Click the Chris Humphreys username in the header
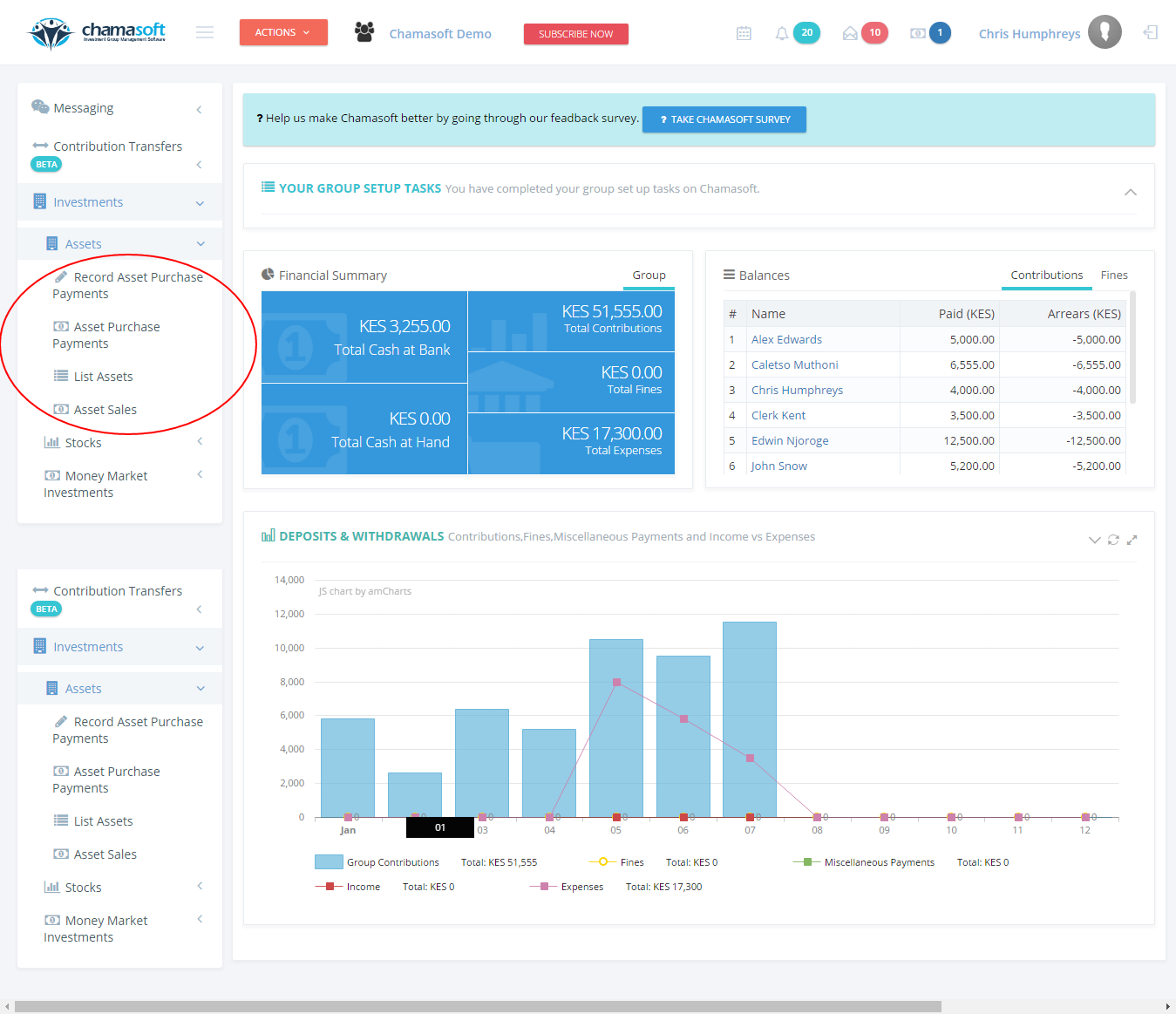The width and height of the screenshot is (1176, 1014). point(1030,33)
